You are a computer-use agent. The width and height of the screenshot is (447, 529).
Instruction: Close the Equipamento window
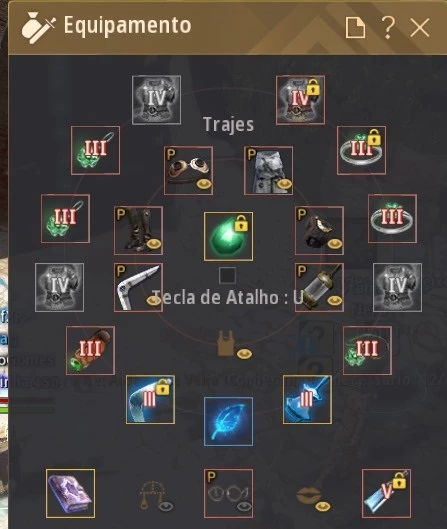click(420, 28)
